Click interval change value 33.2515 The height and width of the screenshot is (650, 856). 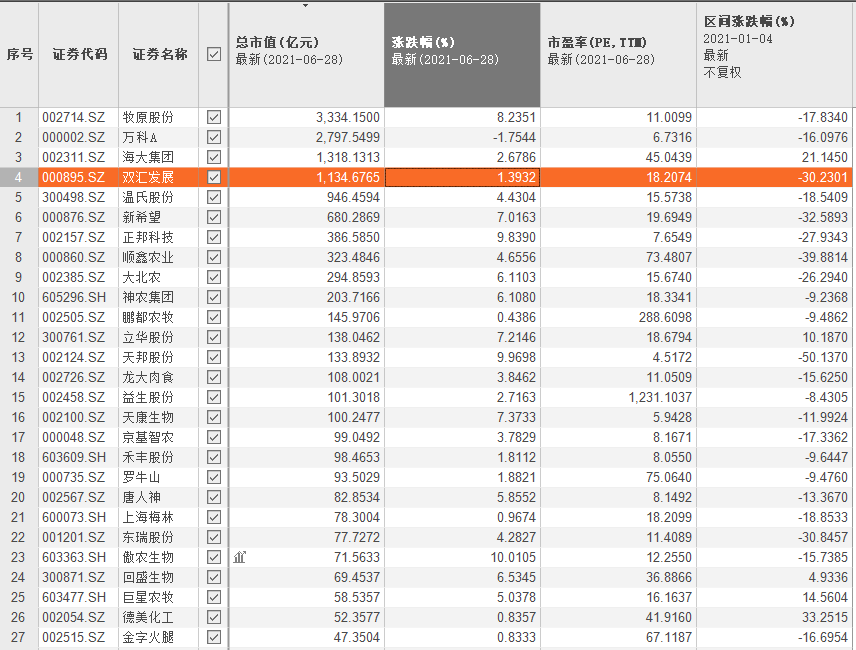point(825,617)
